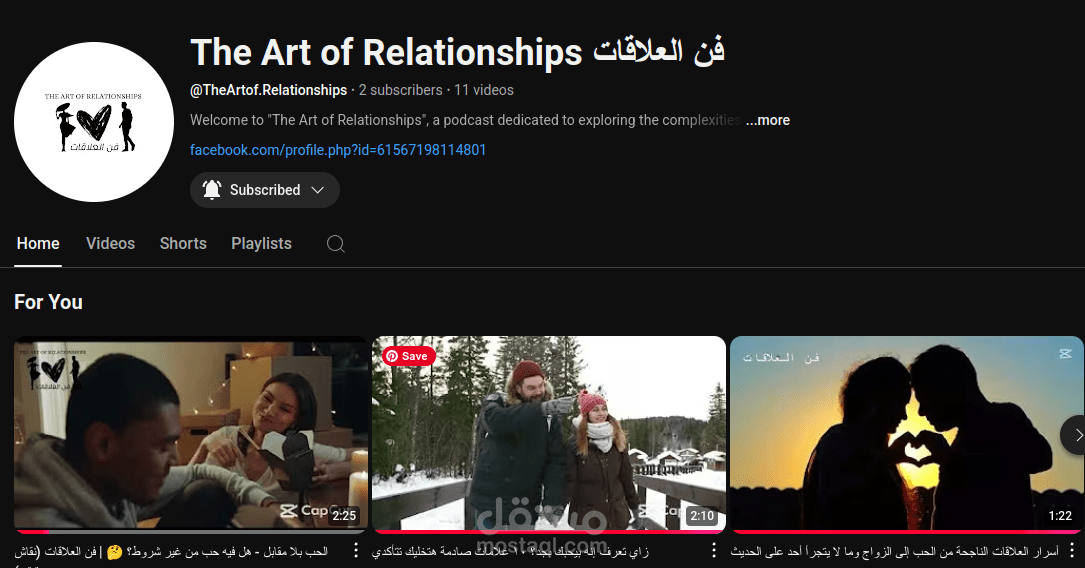1085x568 pixels.
Task: Click the red progress bar under first video
Action: (x=32, y=532)
